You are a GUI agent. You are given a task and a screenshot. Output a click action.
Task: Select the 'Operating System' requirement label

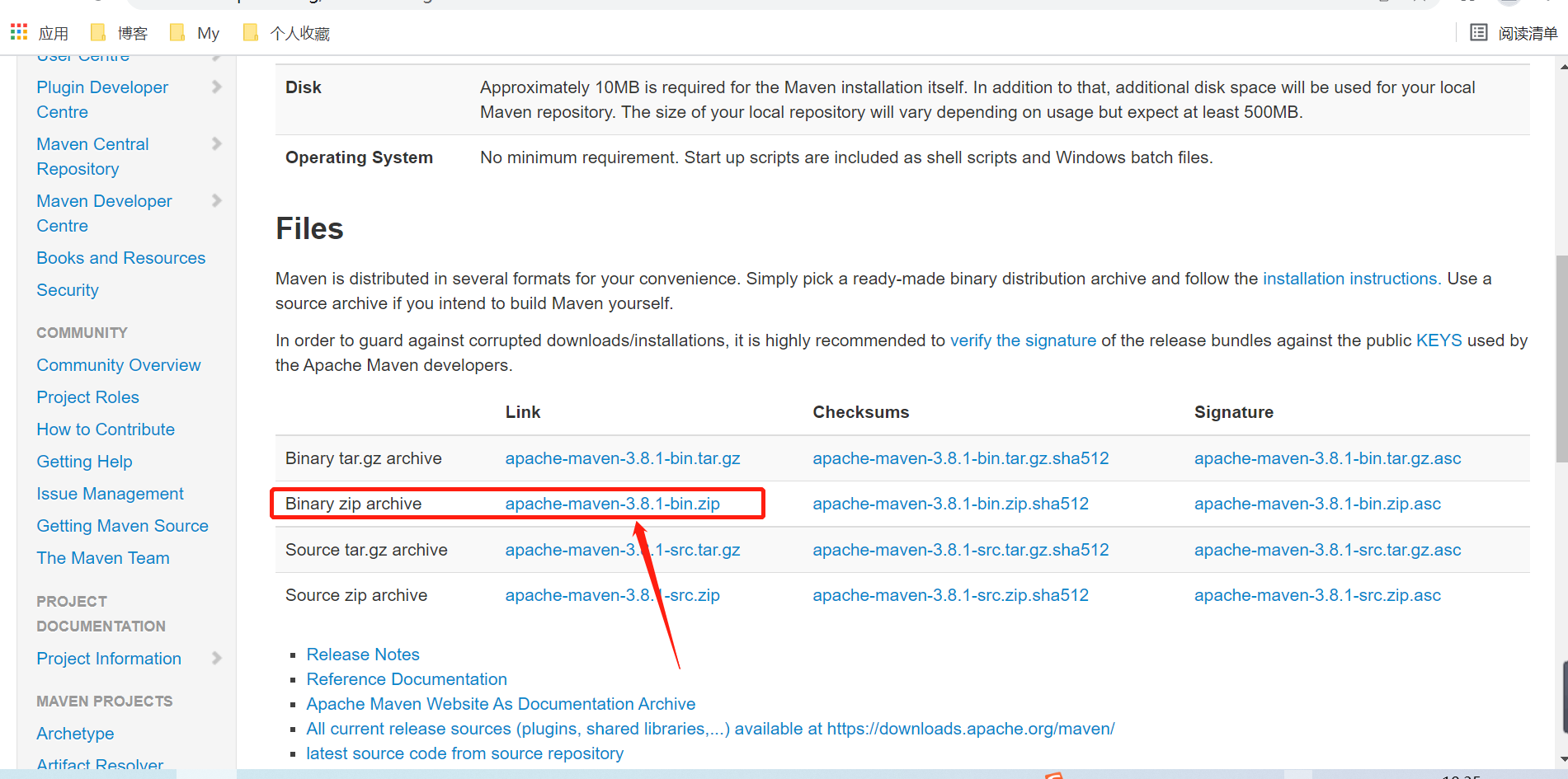click(x=359, y=157)
